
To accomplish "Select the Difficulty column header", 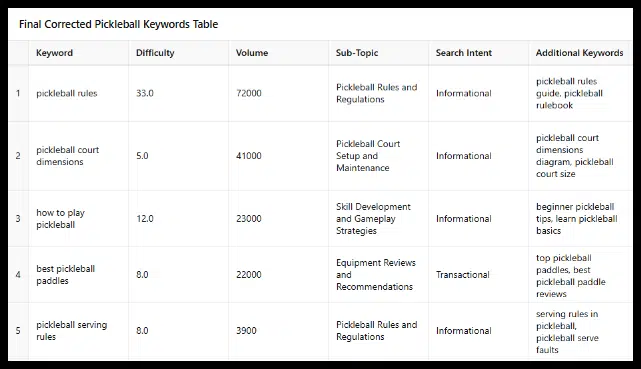I will click(178, 53).
